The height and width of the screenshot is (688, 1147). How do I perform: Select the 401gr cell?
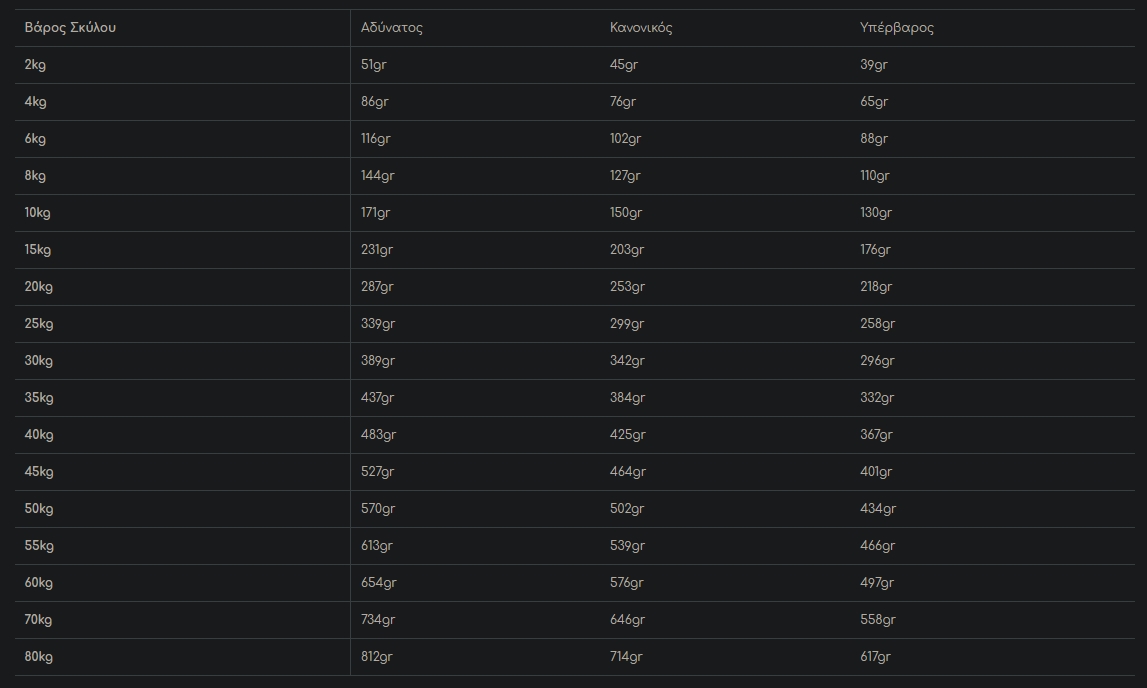(x=876, y=472)
